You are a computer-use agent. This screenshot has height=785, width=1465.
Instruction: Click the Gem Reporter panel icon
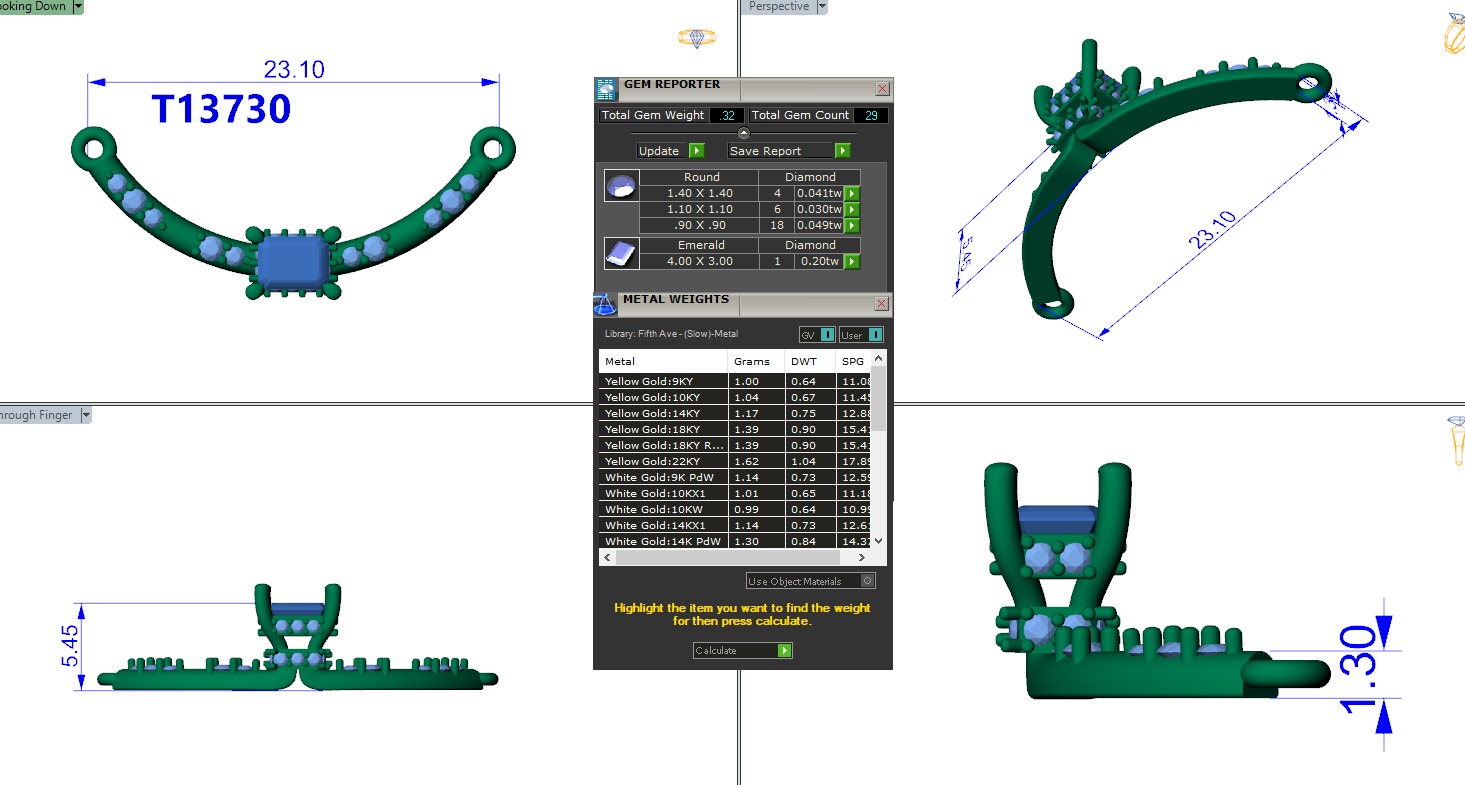(x=606, y=89)
